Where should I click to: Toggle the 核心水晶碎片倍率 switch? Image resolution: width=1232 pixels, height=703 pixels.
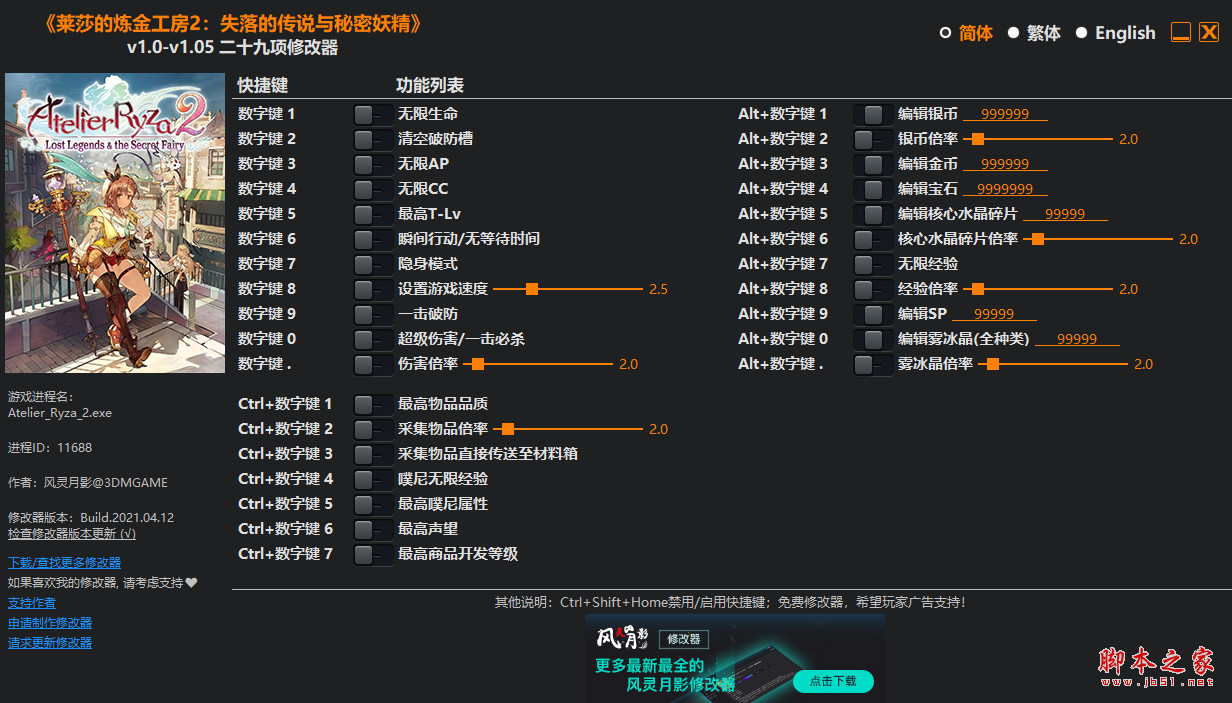873,239
